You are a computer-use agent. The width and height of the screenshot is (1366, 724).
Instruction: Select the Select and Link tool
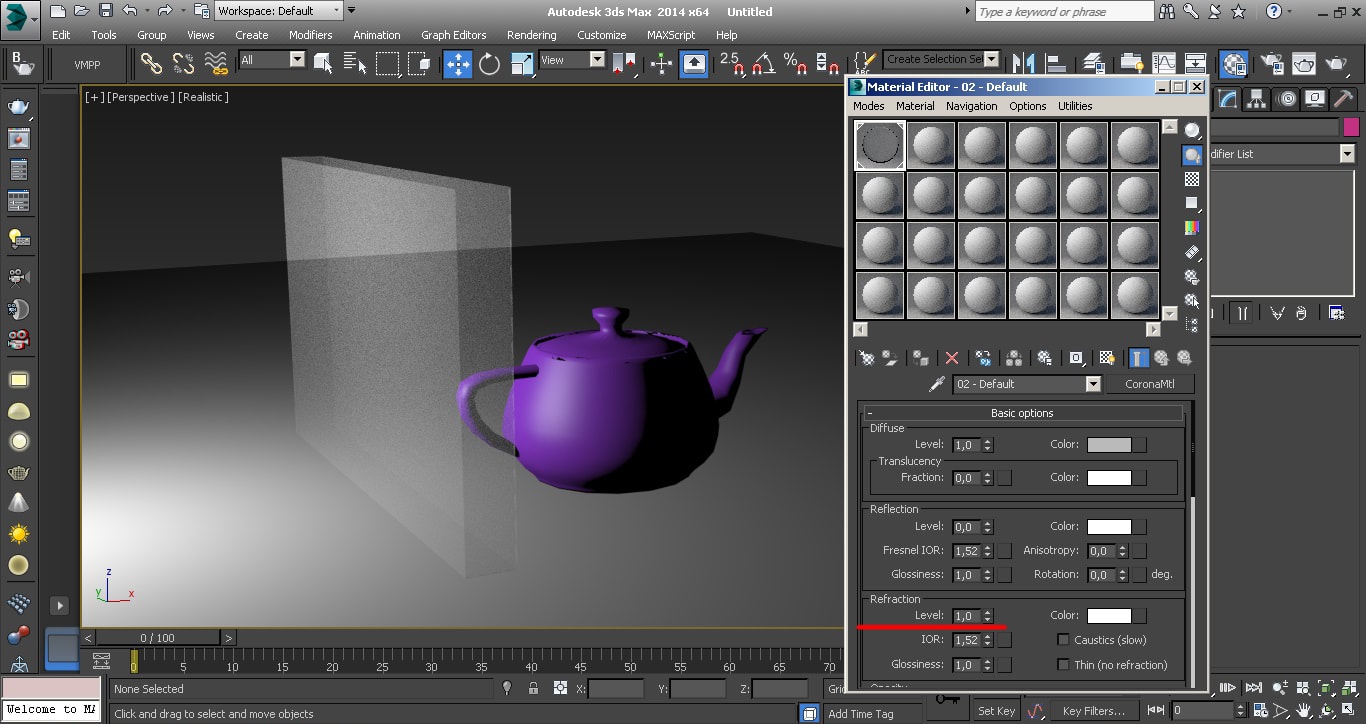click(x=152, y=64)
